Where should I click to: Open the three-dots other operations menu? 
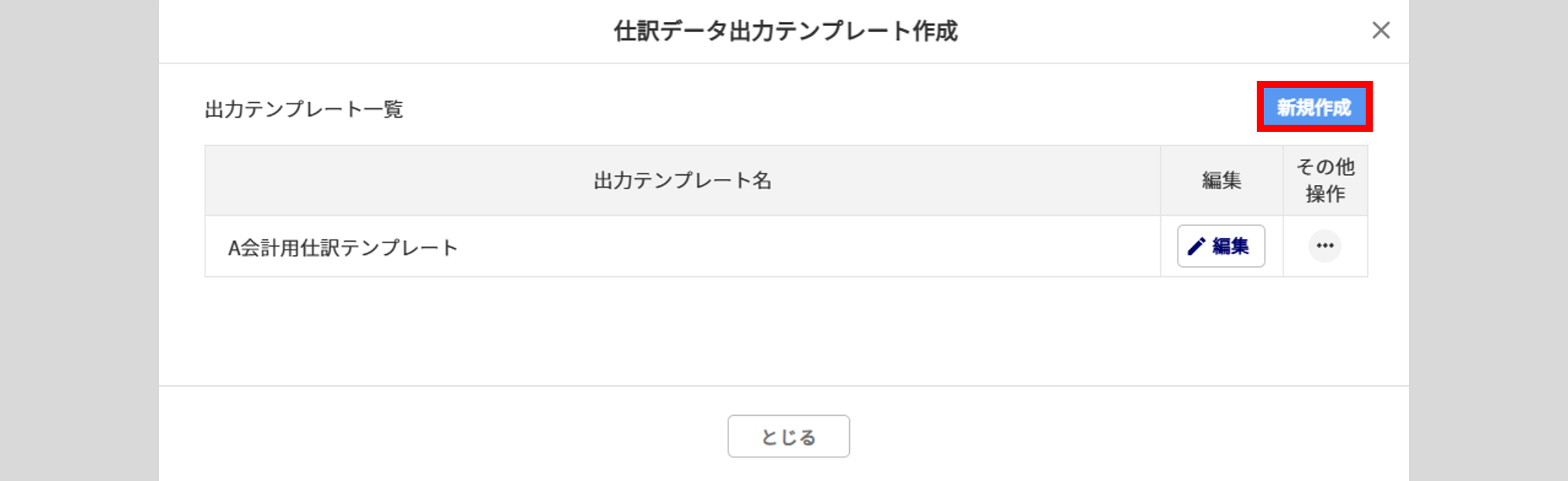click(x=1325, y=246)
